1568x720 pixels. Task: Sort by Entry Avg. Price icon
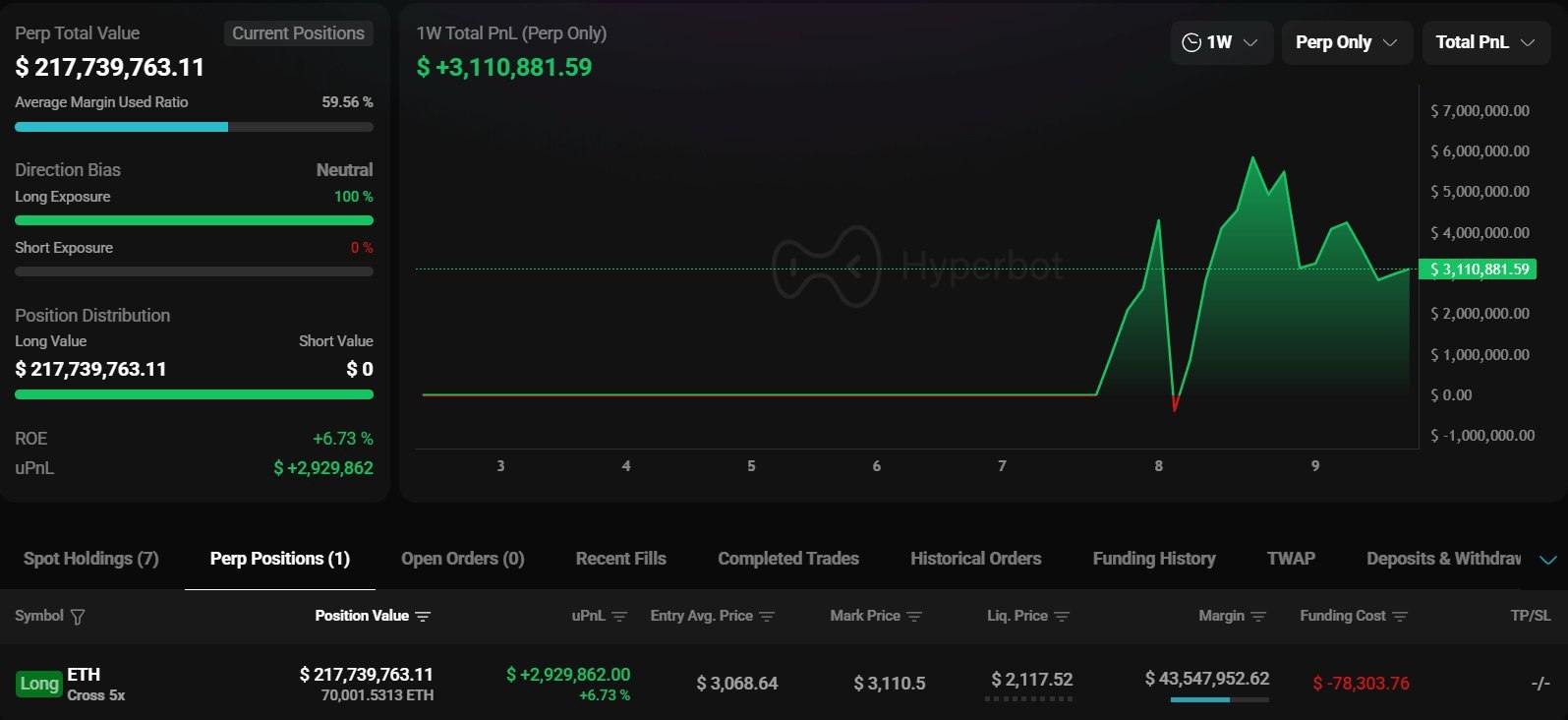(x=767, y=617)
